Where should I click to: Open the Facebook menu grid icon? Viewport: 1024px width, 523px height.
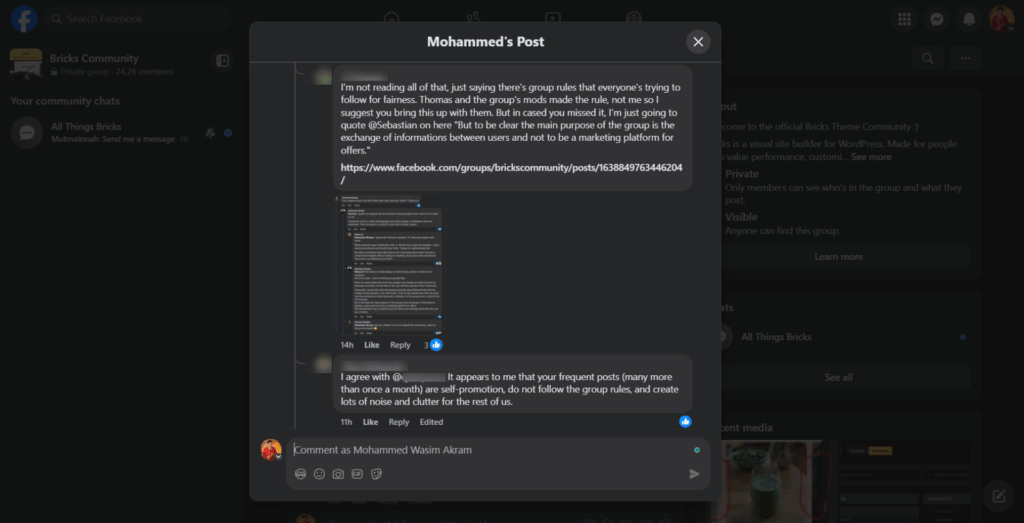click(x=905, y=19)
